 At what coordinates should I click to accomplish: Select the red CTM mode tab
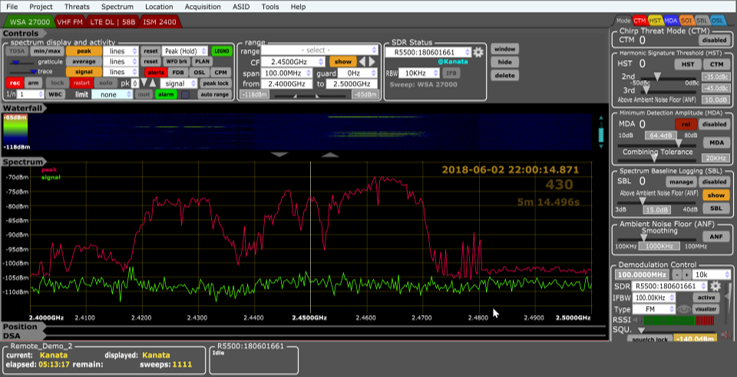639,21
